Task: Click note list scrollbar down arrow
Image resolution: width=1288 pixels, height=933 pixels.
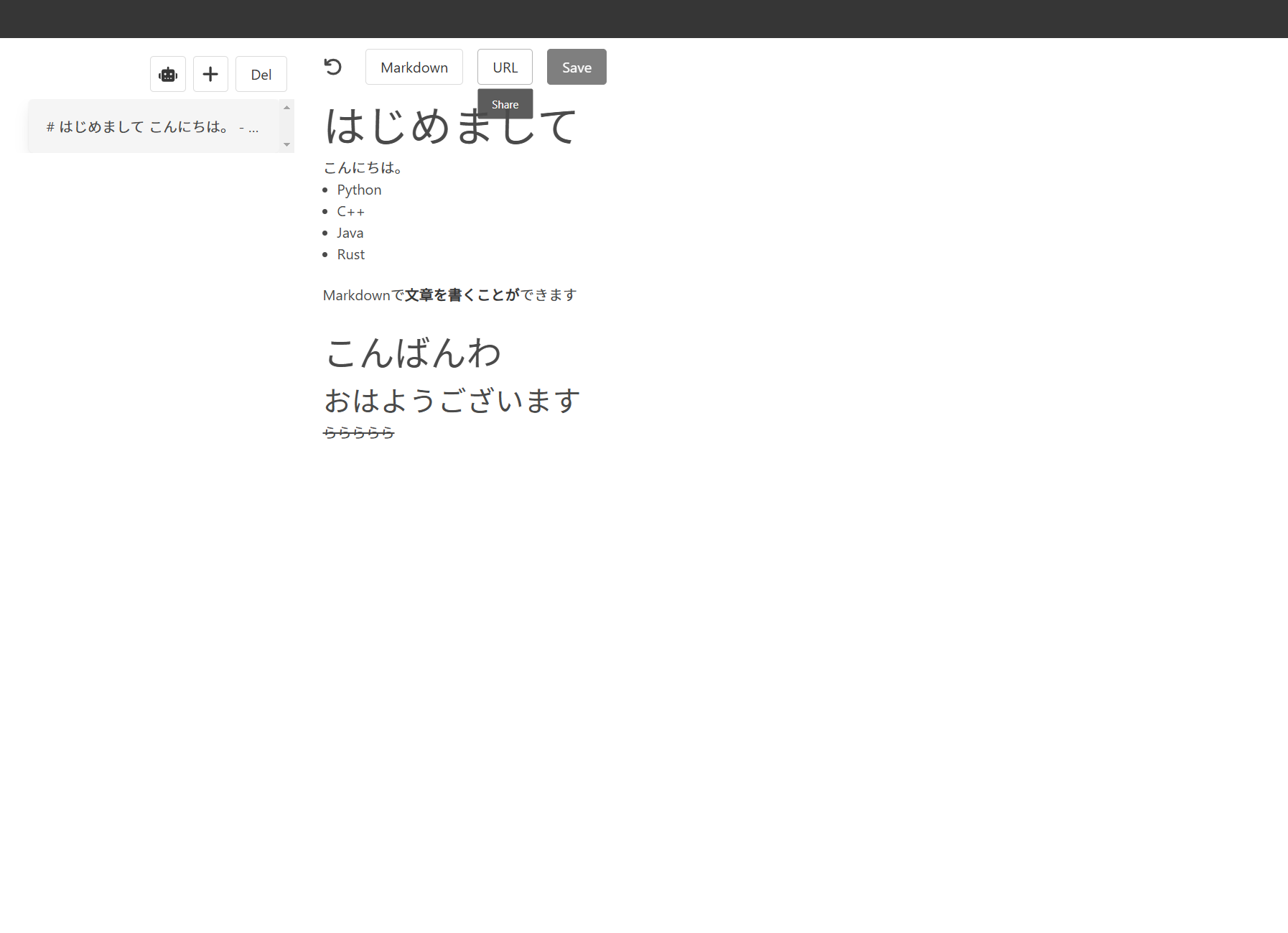Action: [286, 144]
